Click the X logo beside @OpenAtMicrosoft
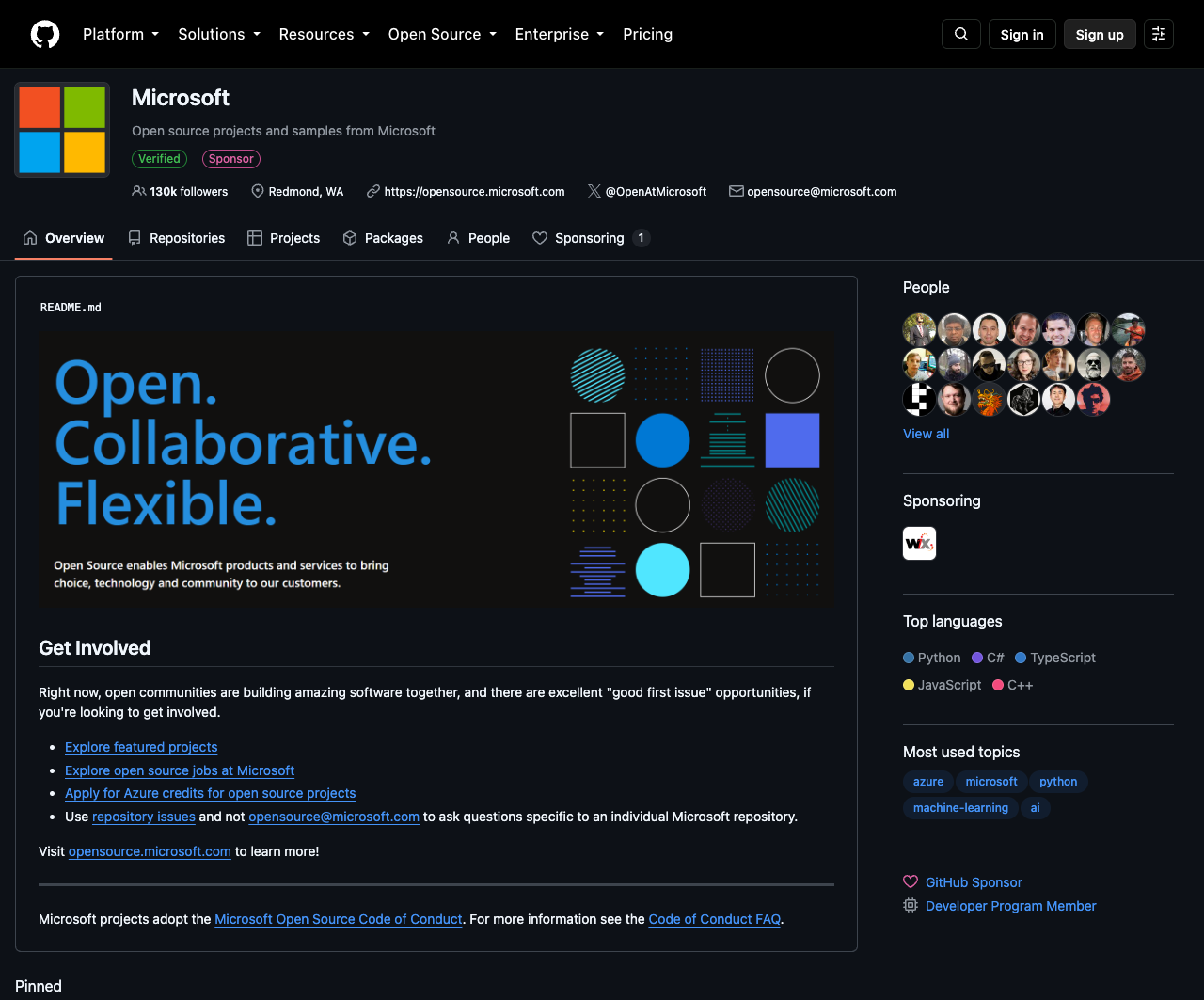This screenshot has height=1000, width=1204. pos(594,191)
